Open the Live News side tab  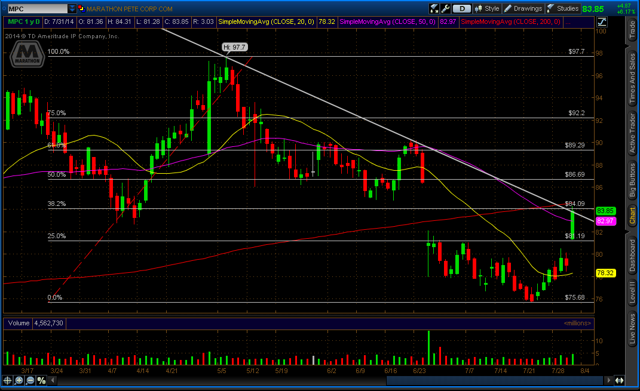[632, 329]
